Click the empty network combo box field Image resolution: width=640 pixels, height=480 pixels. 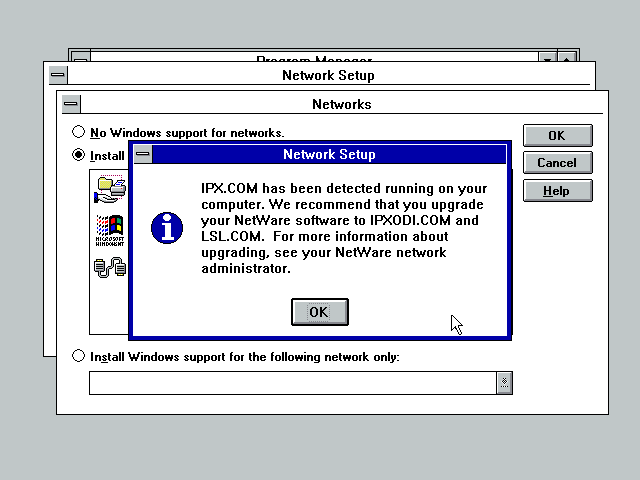tap(292, 382)
